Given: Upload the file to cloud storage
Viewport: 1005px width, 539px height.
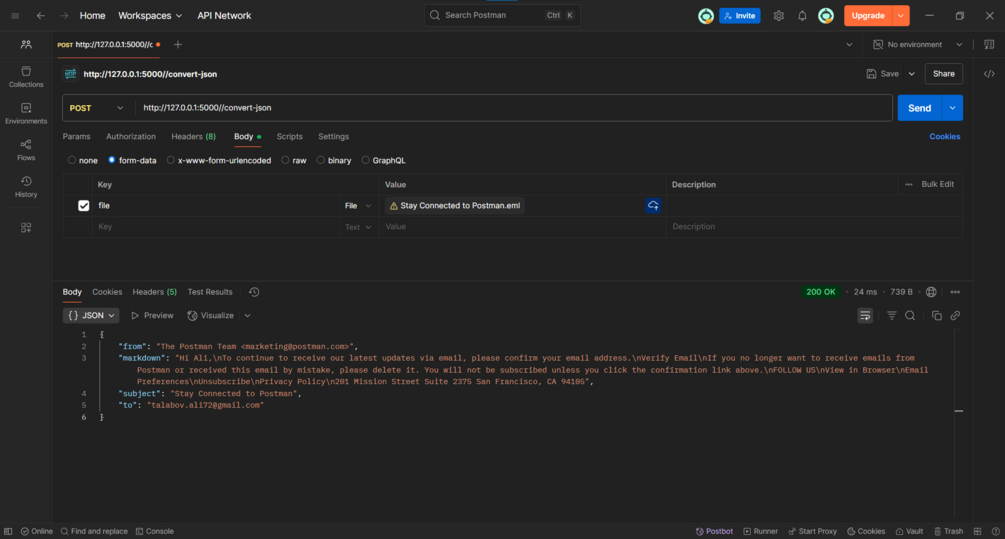Looking at the screenshot, I should tap(653, 205).
